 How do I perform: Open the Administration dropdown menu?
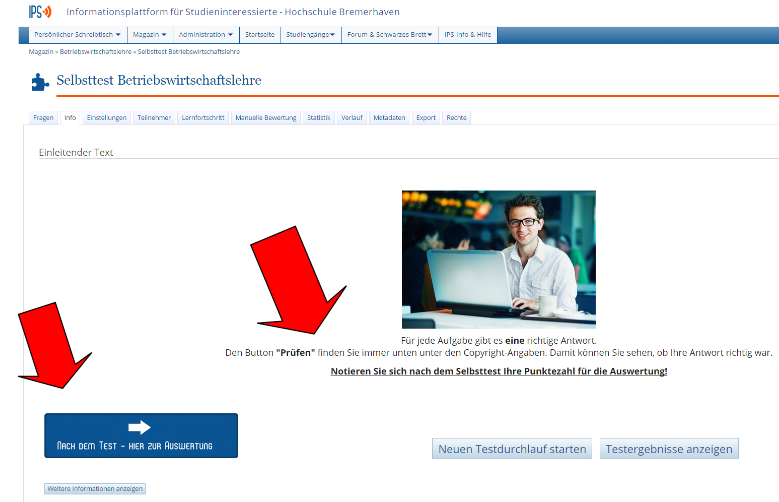tap(204, 35)
